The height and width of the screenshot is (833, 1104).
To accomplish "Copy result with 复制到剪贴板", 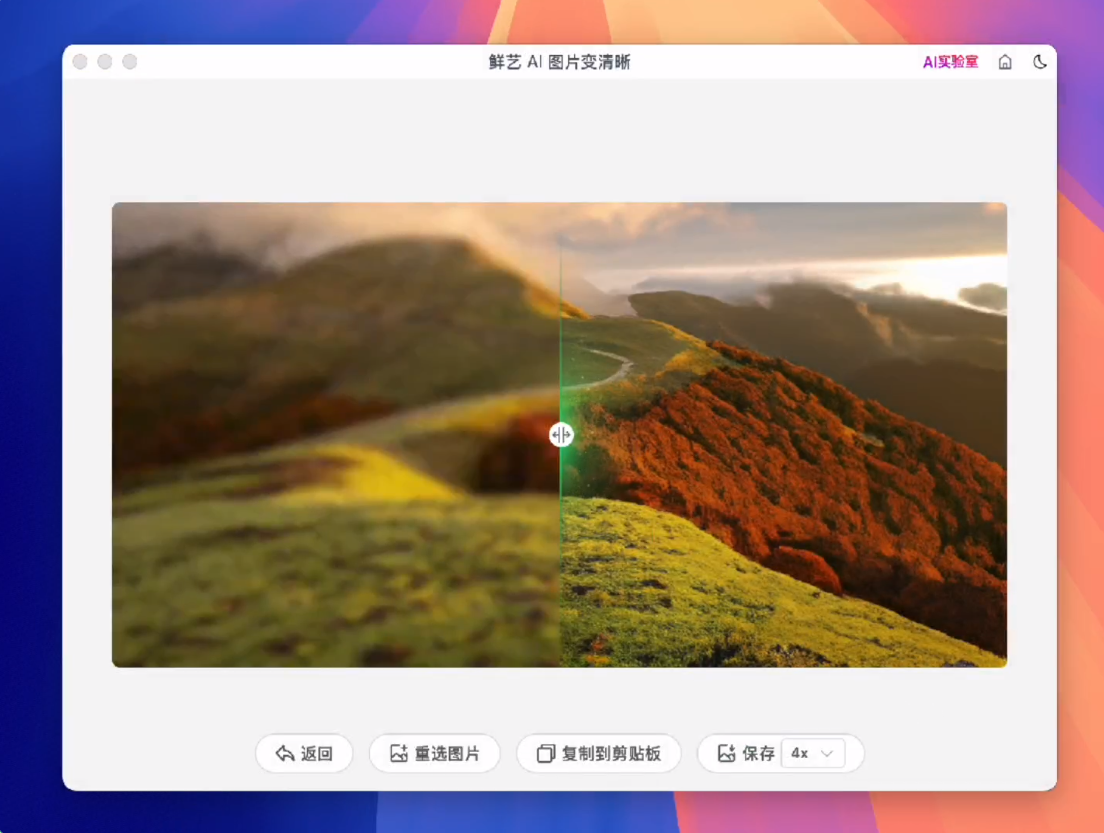I will click(x=599, y=753).
